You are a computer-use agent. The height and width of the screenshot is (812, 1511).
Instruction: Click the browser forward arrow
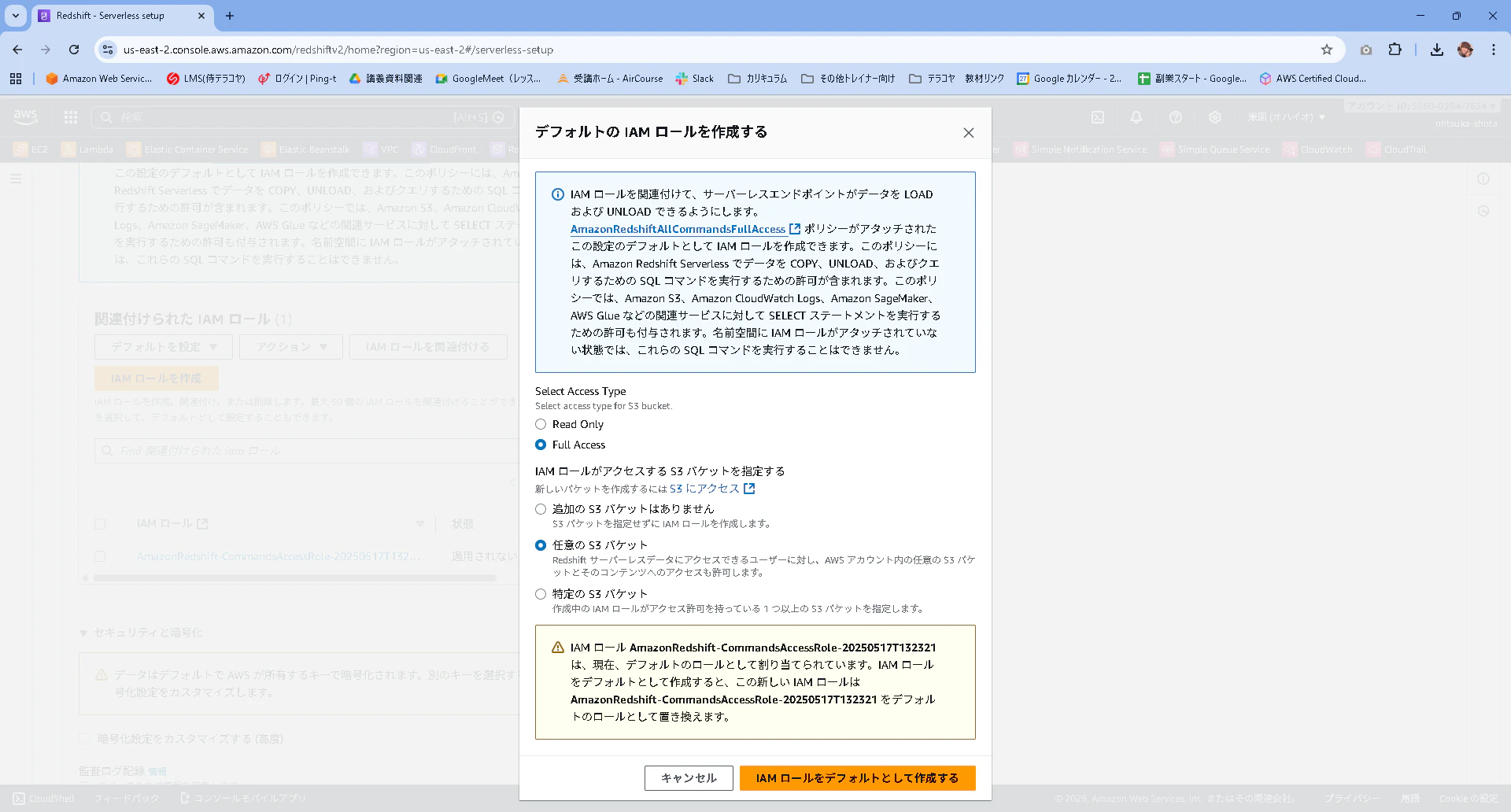pos(46,50)
